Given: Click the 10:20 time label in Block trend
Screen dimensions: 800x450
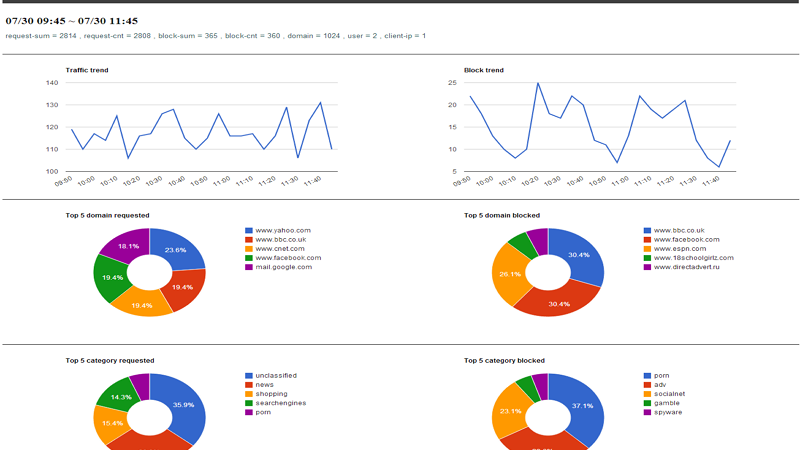Looking at the screenshot, I should pyautogui.click(x=530, y=181).
